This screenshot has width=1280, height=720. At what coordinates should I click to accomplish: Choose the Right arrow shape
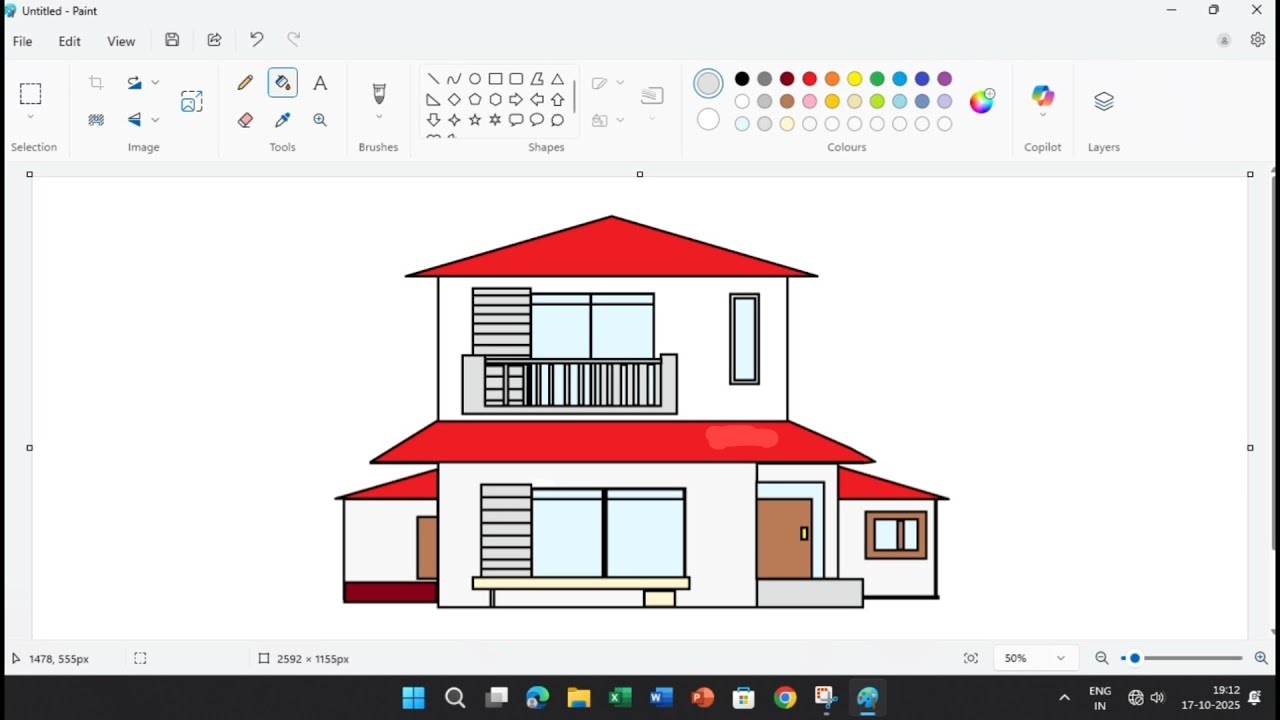516,100
